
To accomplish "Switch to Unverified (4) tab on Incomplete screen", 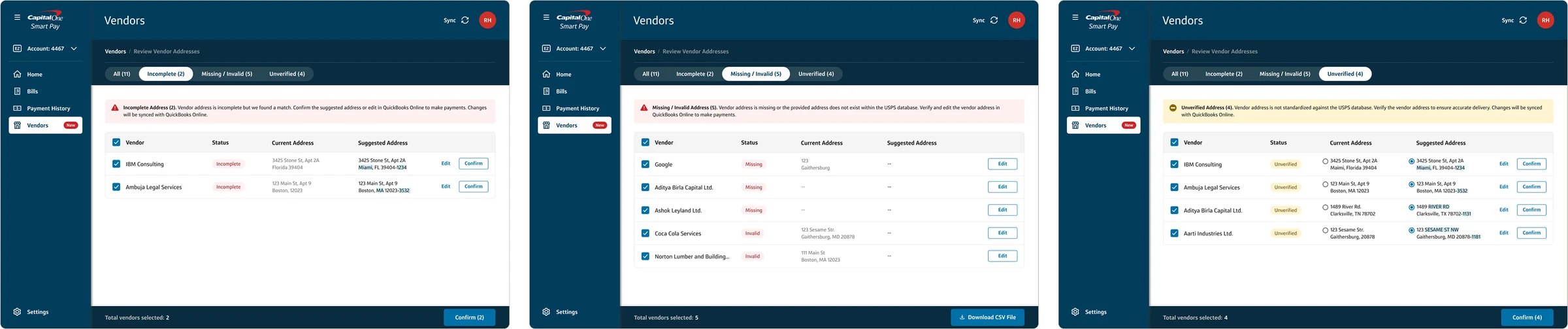I will coord(287,74).
